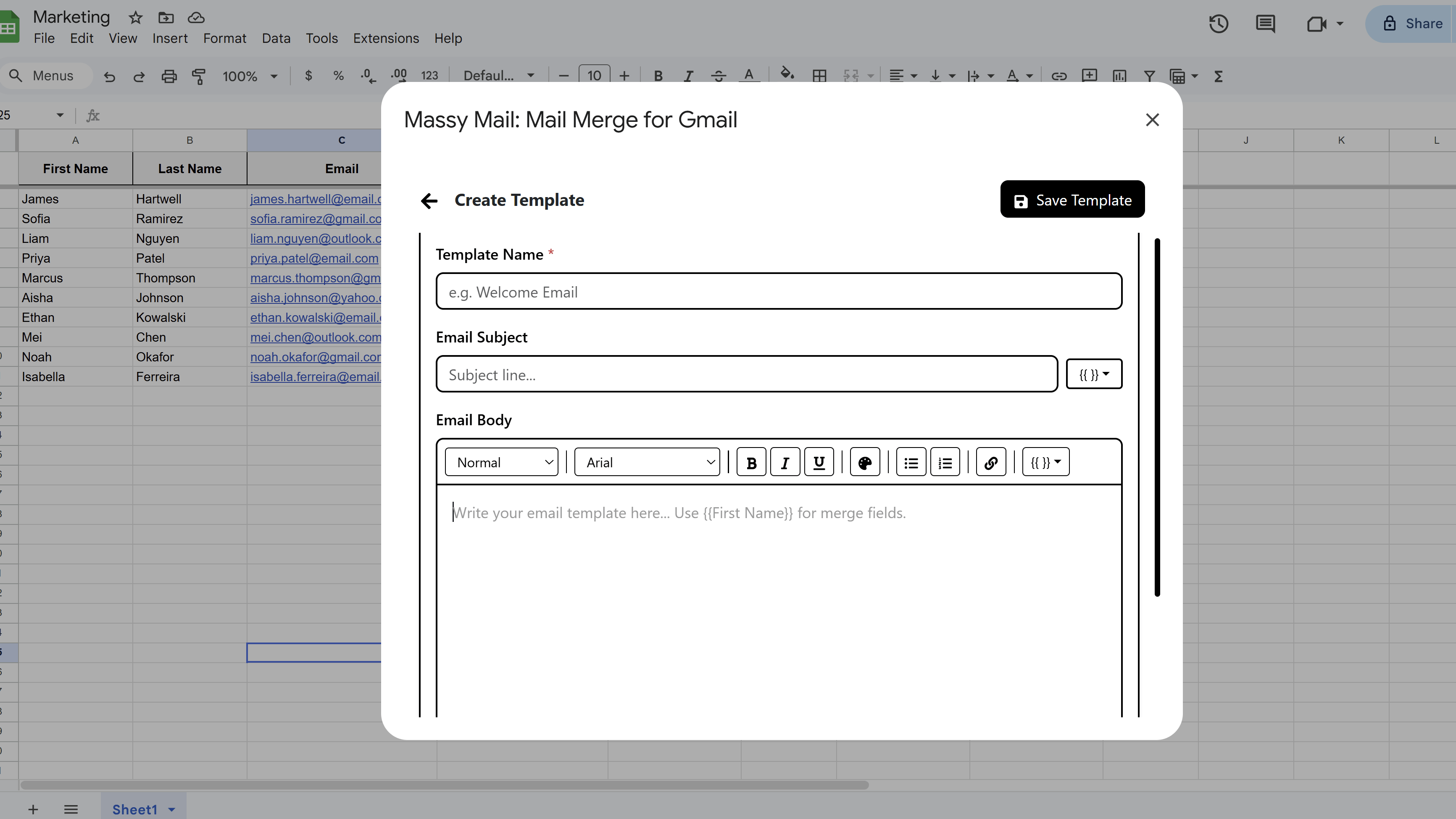Open the merge field dropdown beside Subject line
The image size is (1456, 819).
click(x=1094, y=374)
